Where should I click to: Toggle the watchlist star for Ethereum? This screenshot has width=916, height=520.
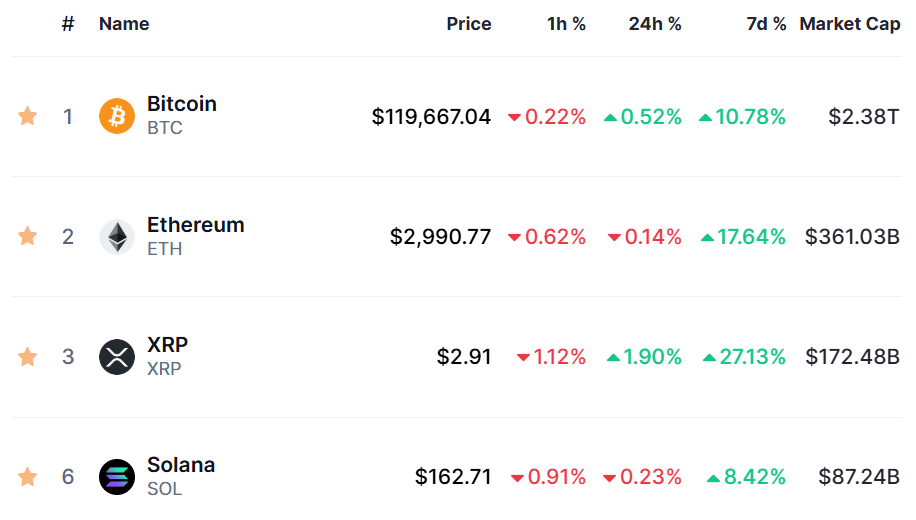point(27,236)
